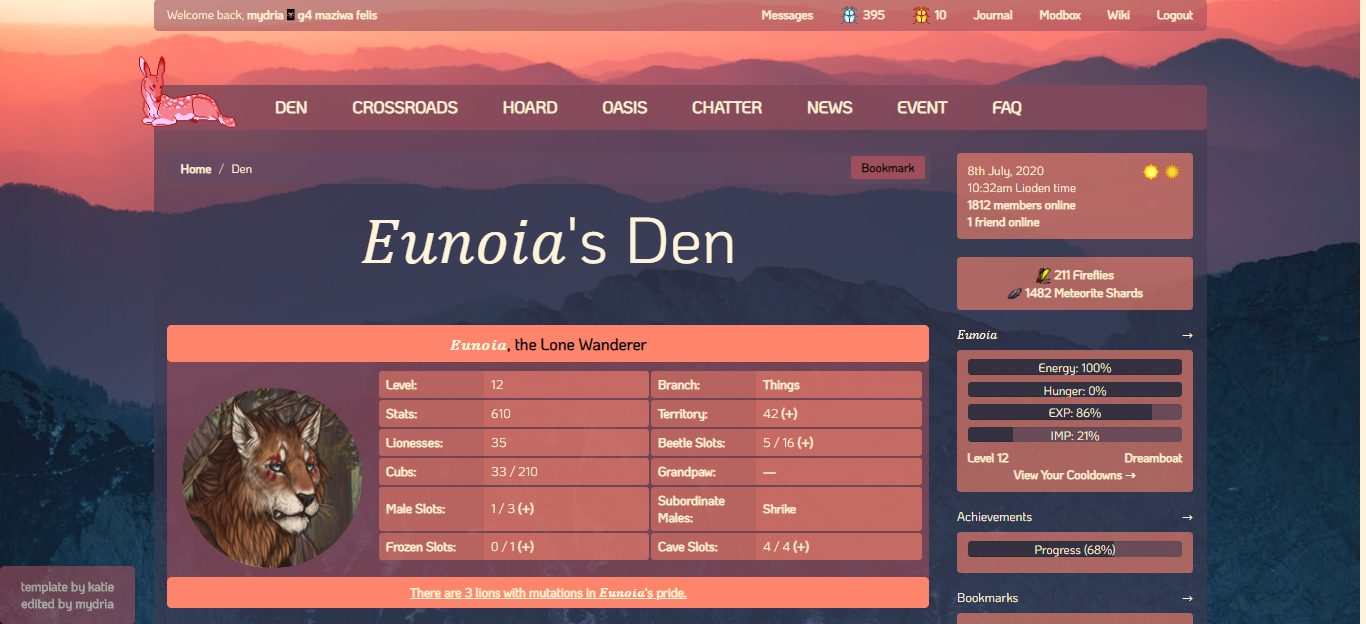Open Eunoia's panel via the arrow
The height and width of the screenshot is (624, 1366).
tap(1187, 335)
